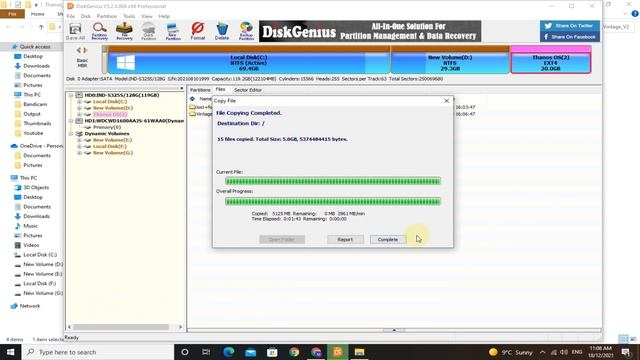Launch the File Recovery tool
Screen dimensions: 640x360
point(124,31)
